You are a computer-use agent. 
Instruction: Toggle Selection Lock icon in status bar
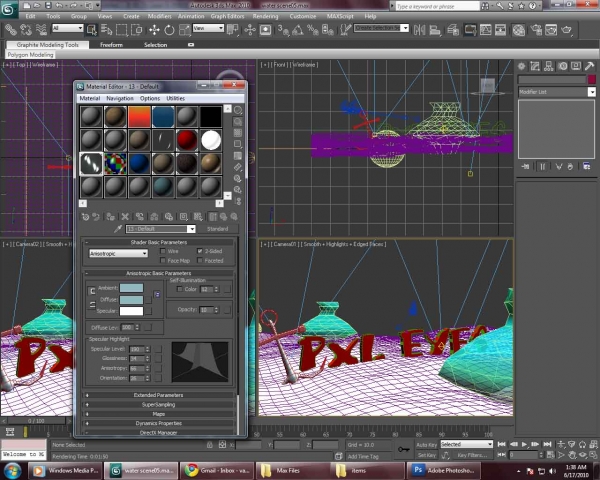pyautogui.click(x=209, y=445)
